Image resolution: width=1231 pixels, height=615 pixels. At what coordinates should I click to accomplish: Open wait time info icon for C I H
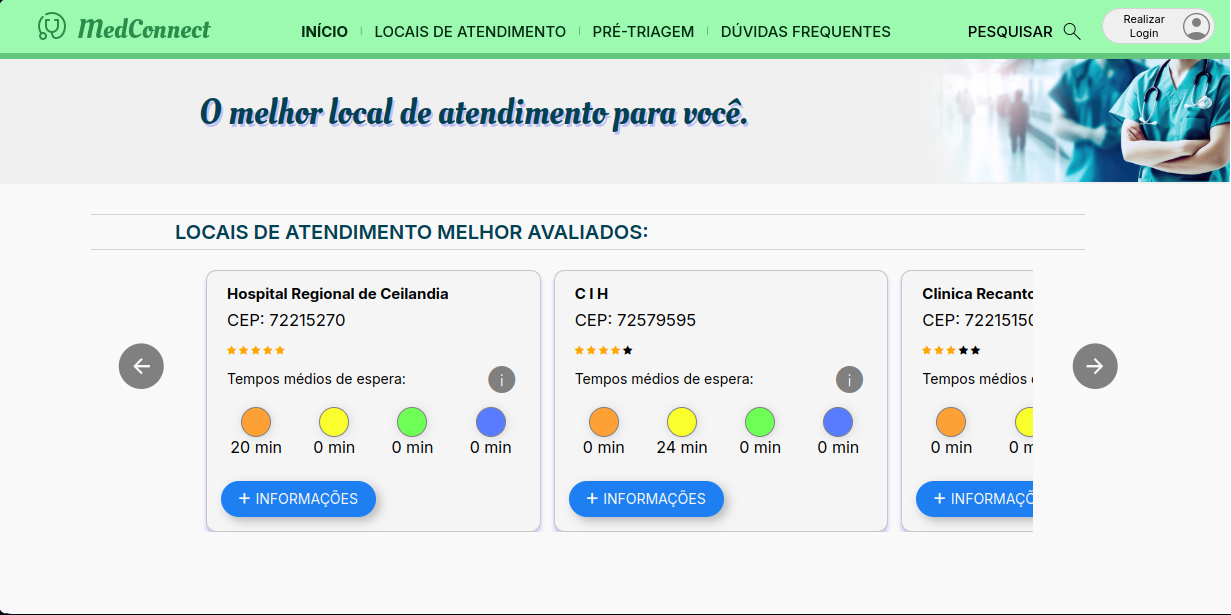point(849,380)
